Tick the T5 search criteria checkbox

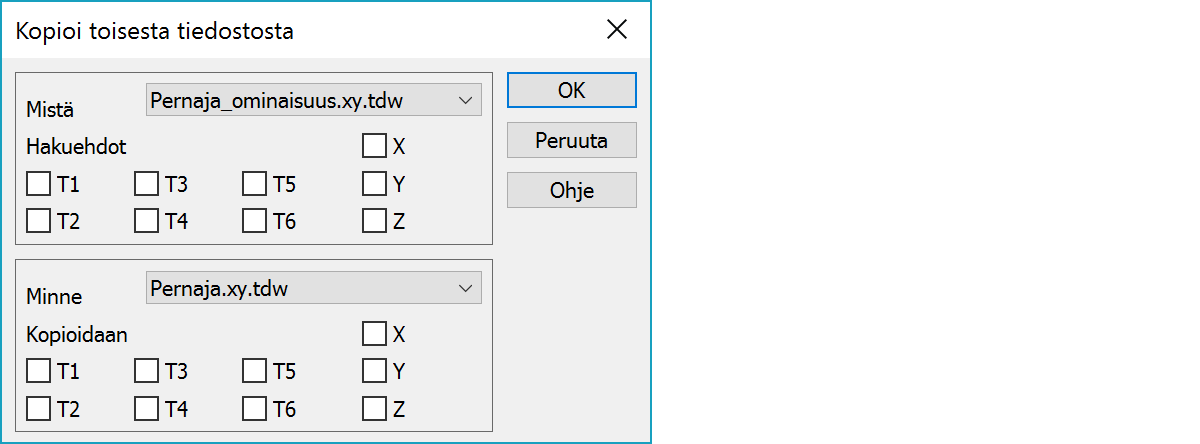point(255,184)
